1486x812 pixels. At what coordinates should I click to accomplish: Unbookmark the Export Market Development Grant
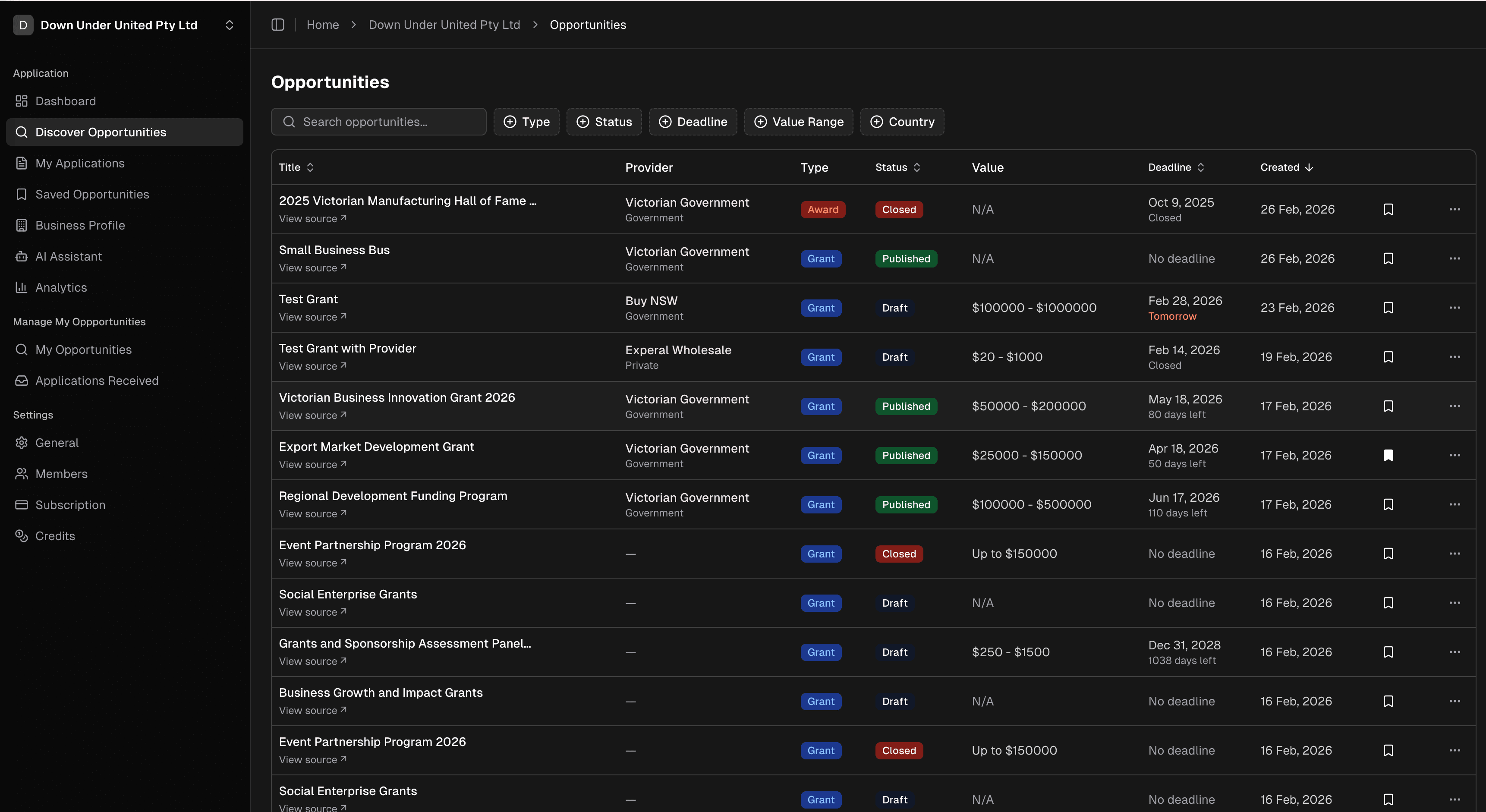pyautogui.click(x=1388, y=455)
